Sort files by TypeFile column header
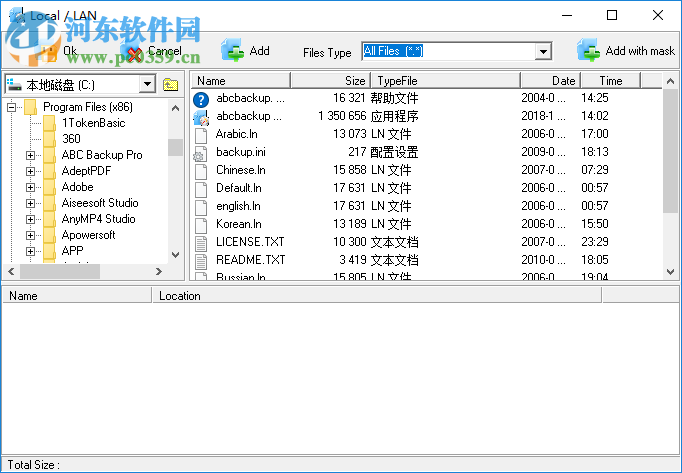 [446, 81]
